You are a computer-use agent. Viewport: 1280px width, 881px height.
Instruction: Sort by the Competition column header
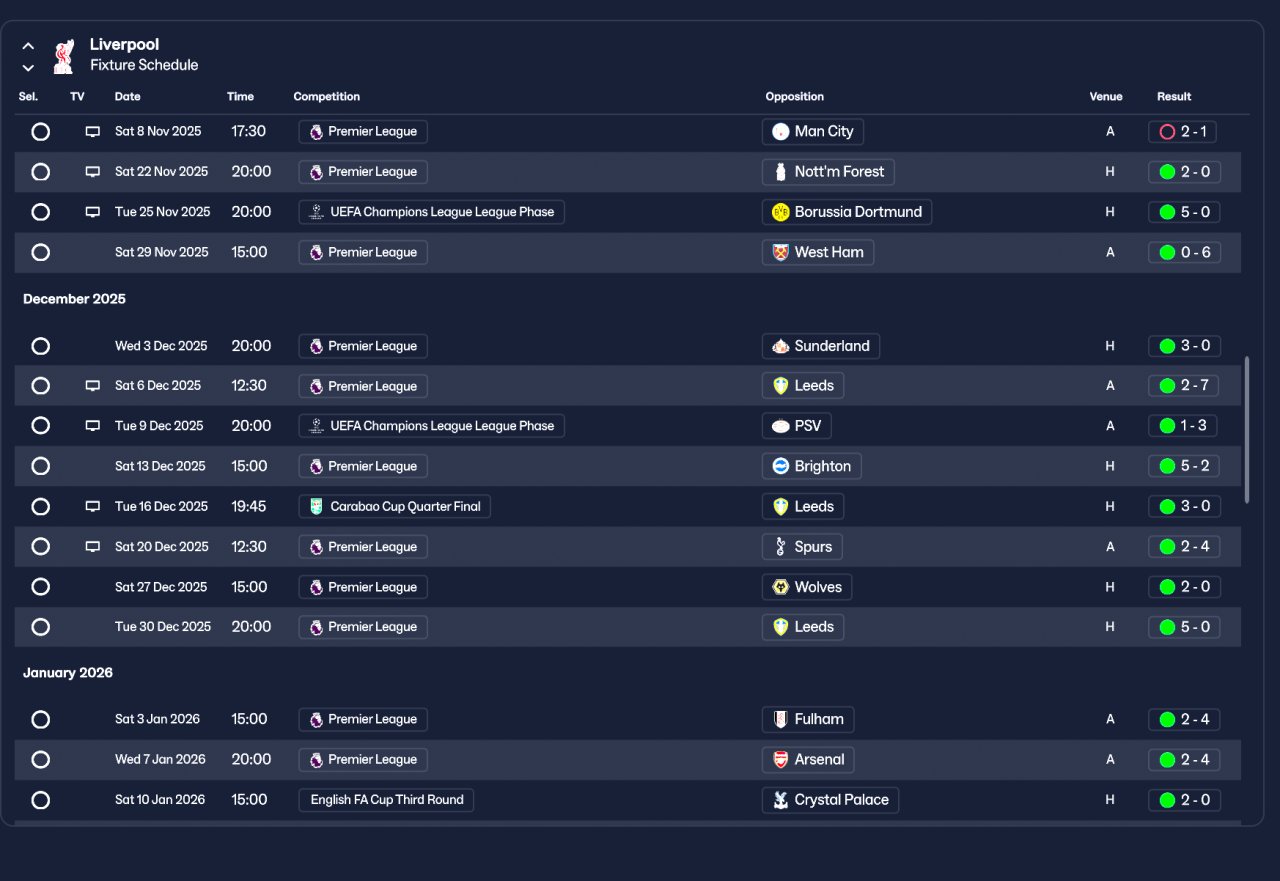click(x=326, y=97)
